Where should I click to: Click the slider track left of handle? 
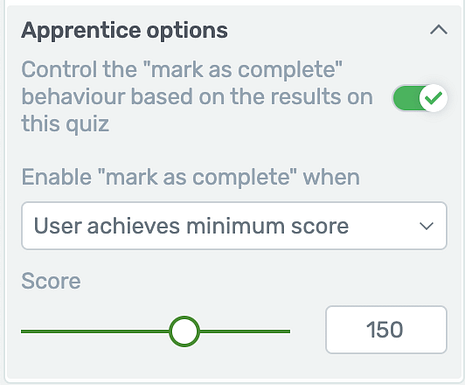point(95,331)
